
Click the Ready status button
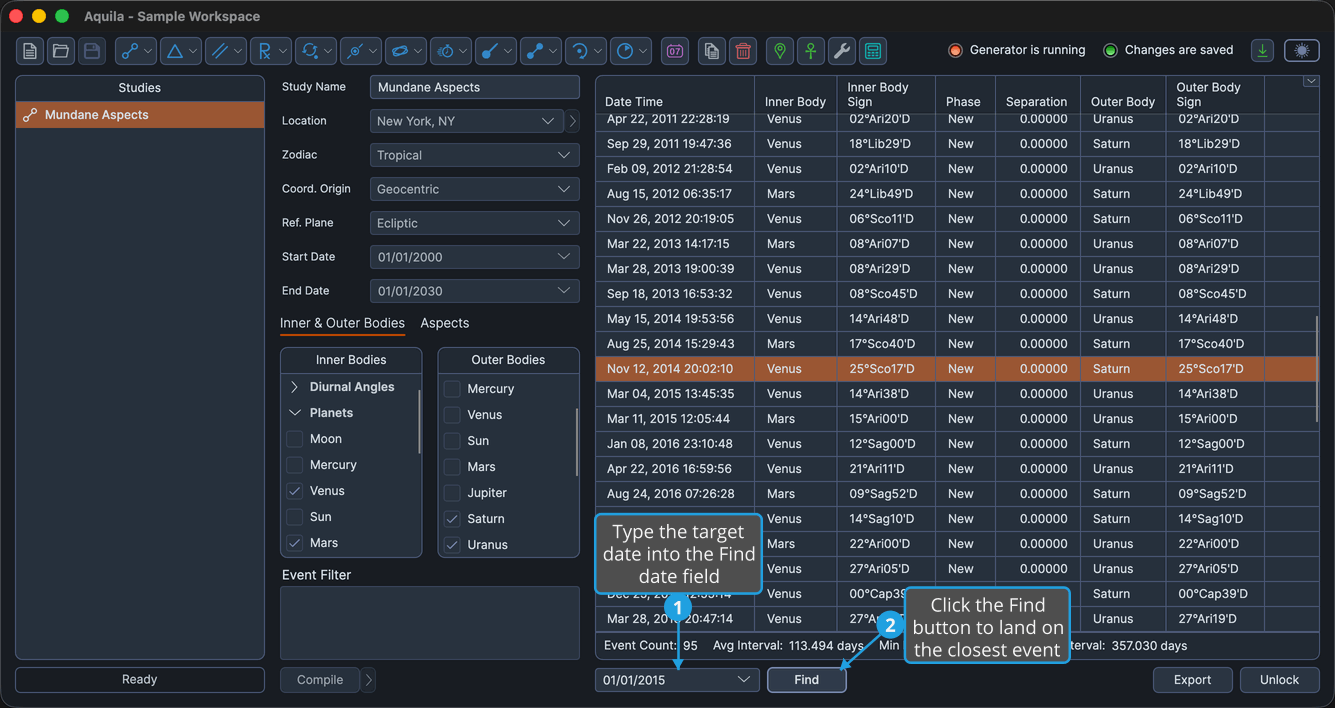tap(140, 680)
